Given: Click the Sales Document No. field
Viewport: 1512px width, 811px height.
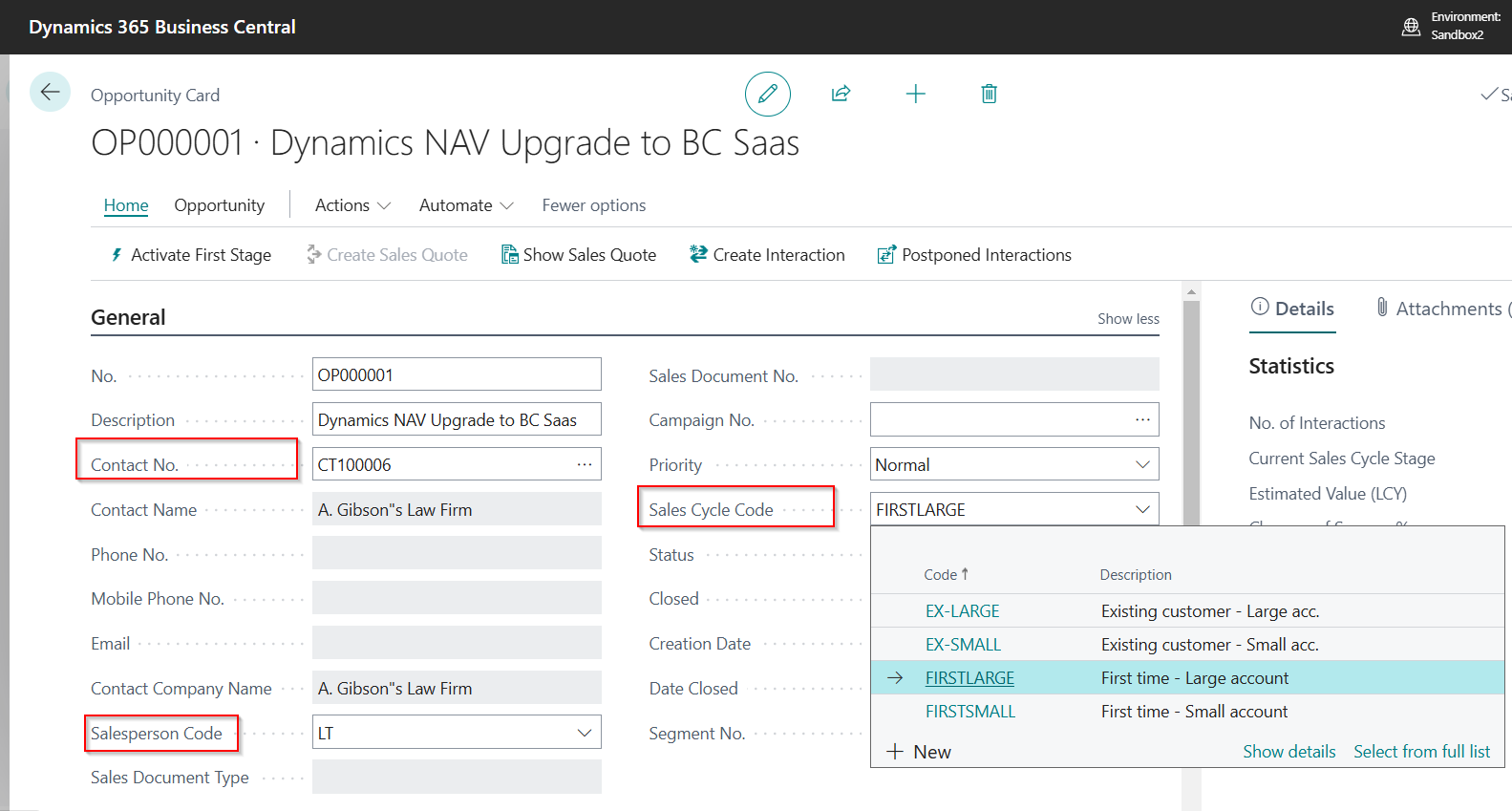Looking at the screenshot, I should (x=1014, y=374).
